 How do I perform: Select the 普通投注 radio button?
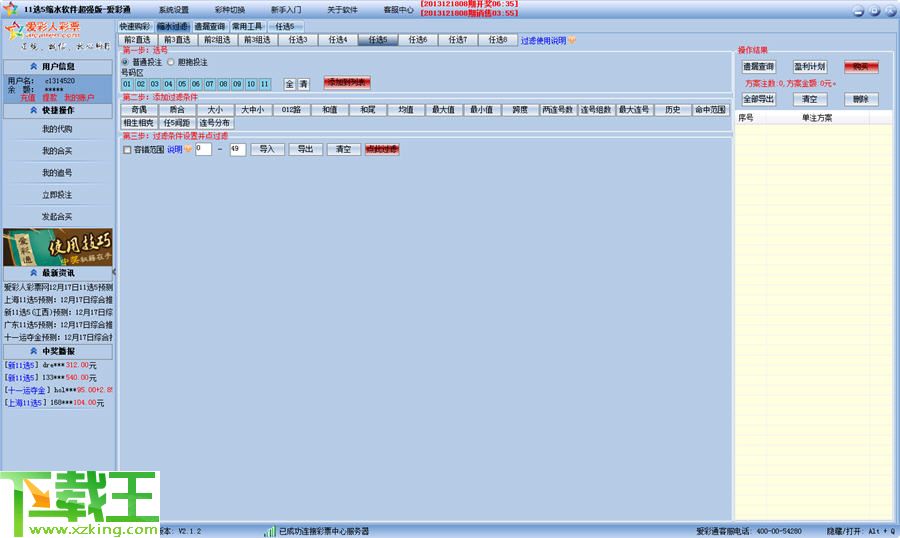pyautogui.click(x=126, y=62)
